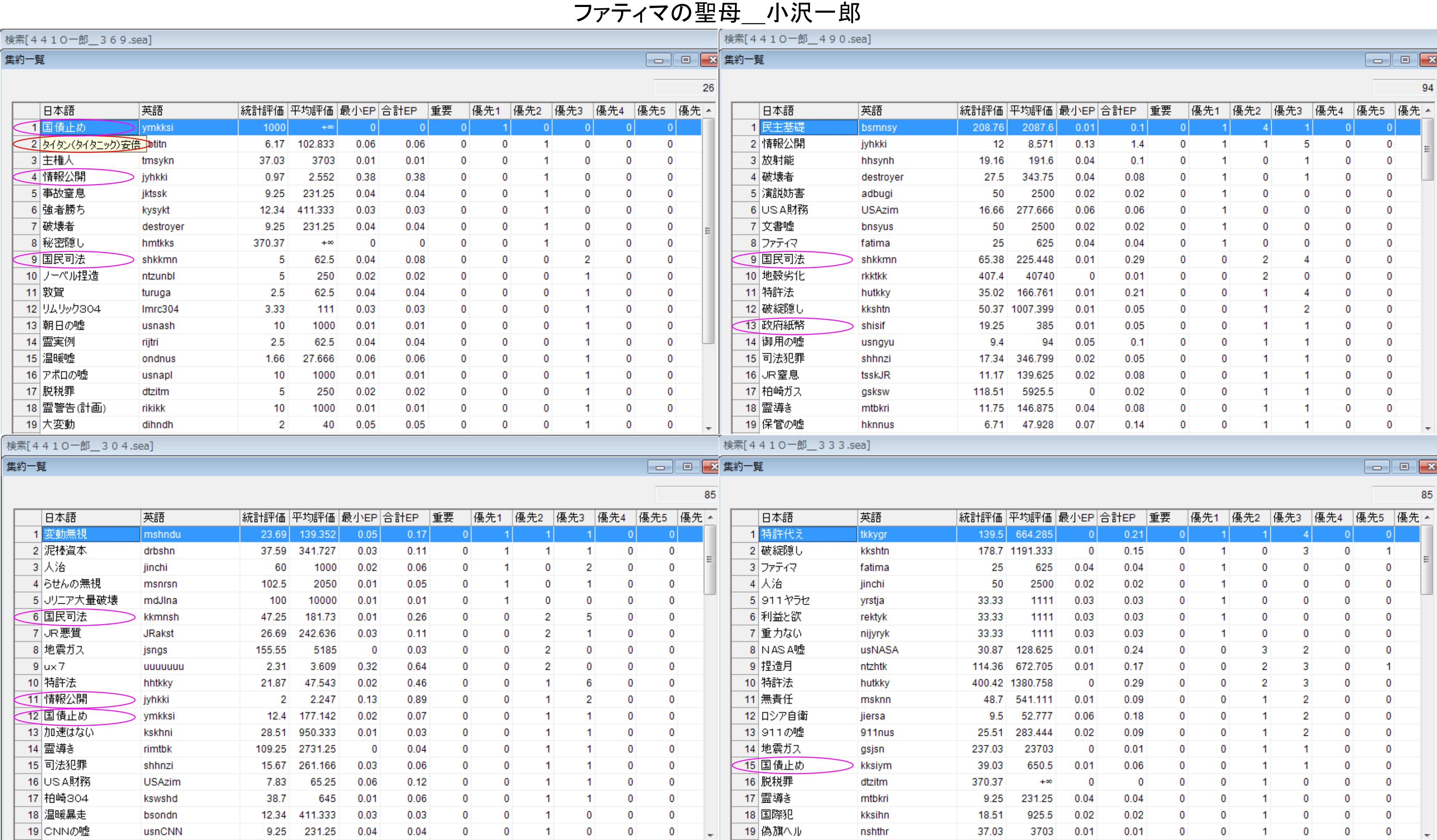This screenshot has width=1437, height=840.
Task: Click scroll-down arrow in 490.sea table
Action: click(x=1428, y=428)
